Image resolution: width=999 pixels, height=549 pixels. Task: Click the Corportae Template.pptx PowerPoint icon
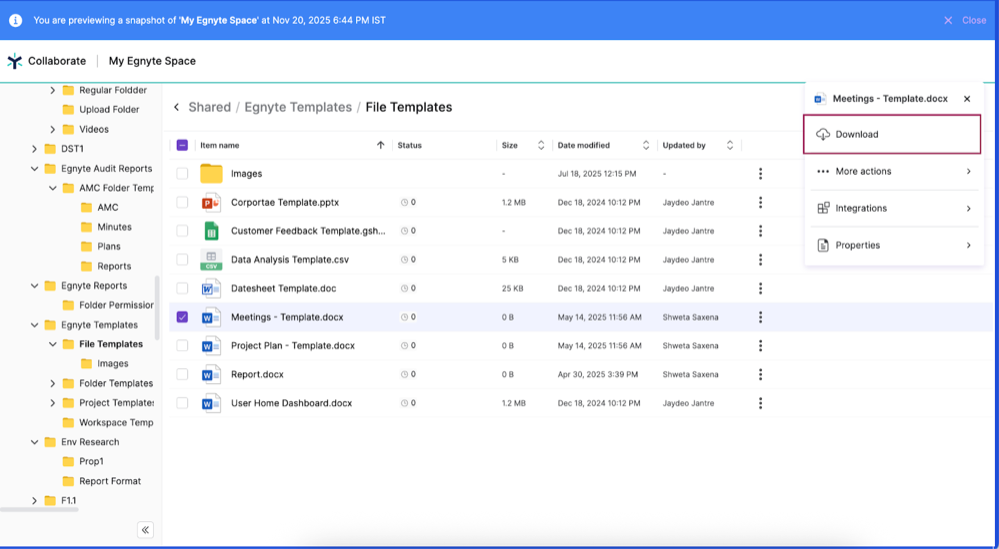(x=211, y=203)
